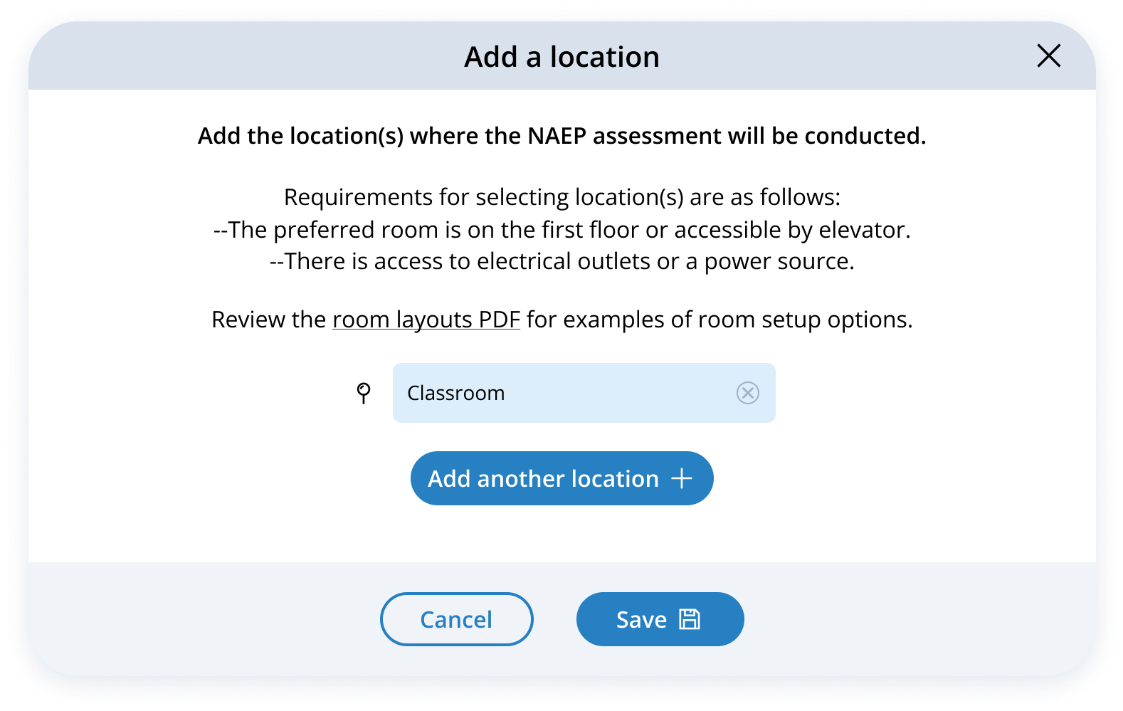This screenshot has height=711, width=1123.
Task: Click the floppy disk icon on Save
Action: click(x=689, y=619)
